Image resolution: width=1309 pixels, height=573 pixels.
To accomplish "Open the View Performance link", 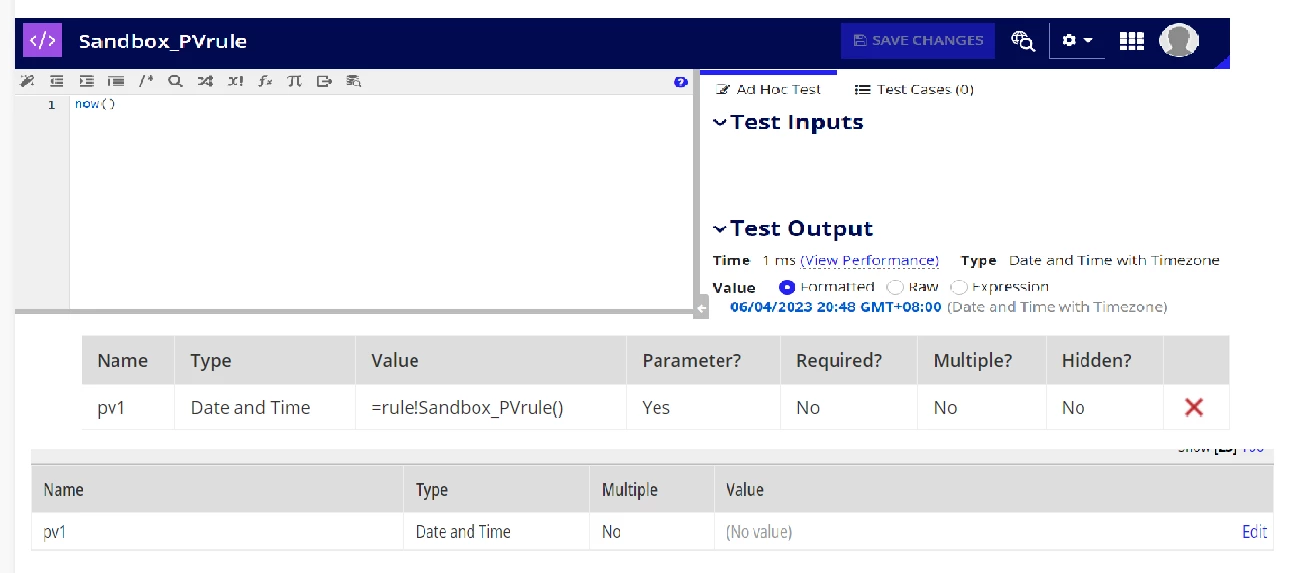I will (870, 261).
